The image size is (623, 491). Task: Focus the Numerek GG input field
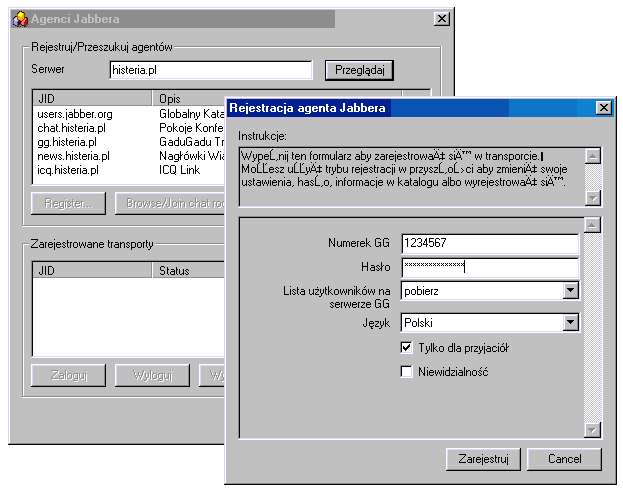pos(489,243)
